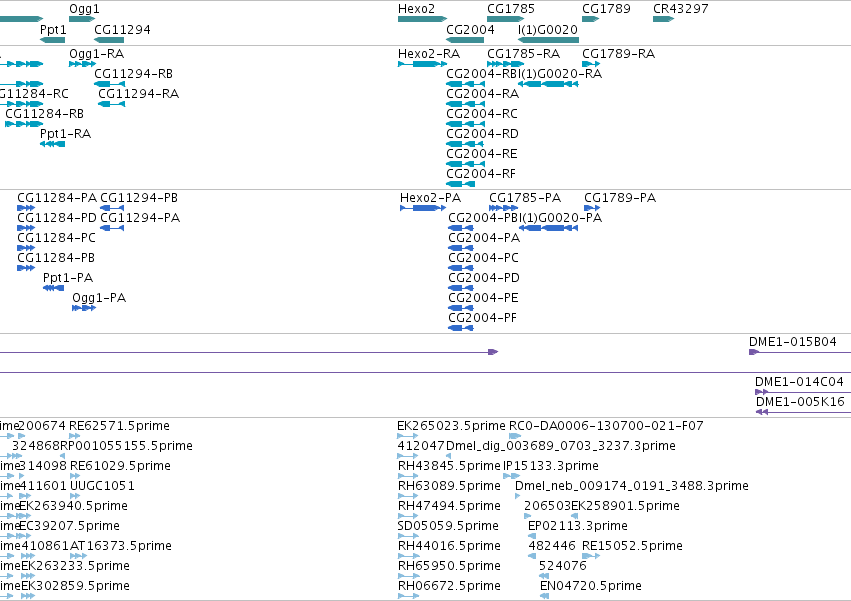
Task: Select the CR43297 gene feature
Action: 663,19
